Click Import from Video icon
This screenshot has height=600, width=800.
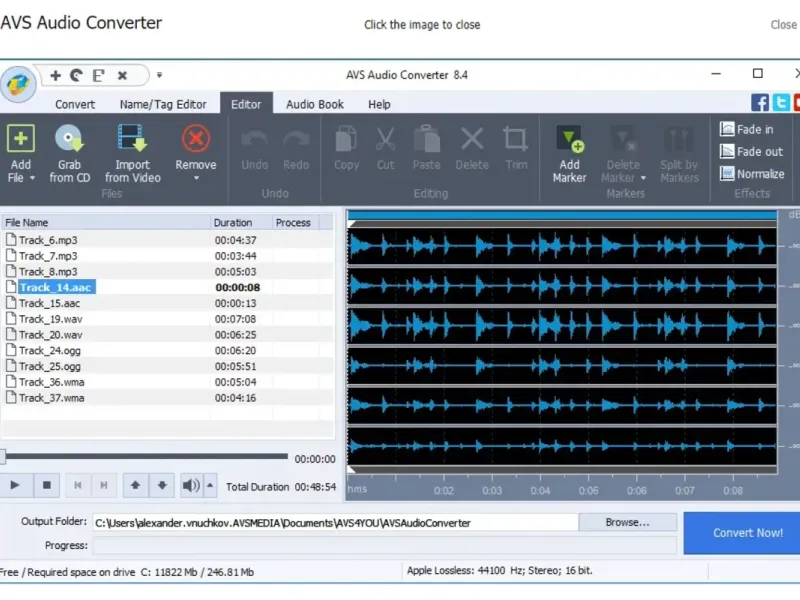[132, 138]
